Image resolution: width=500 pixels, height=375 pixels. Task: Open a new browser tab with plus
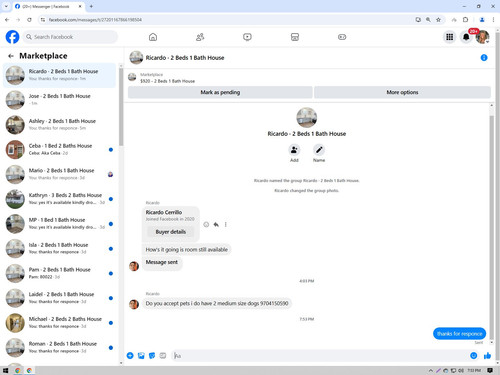coord(91,6)
